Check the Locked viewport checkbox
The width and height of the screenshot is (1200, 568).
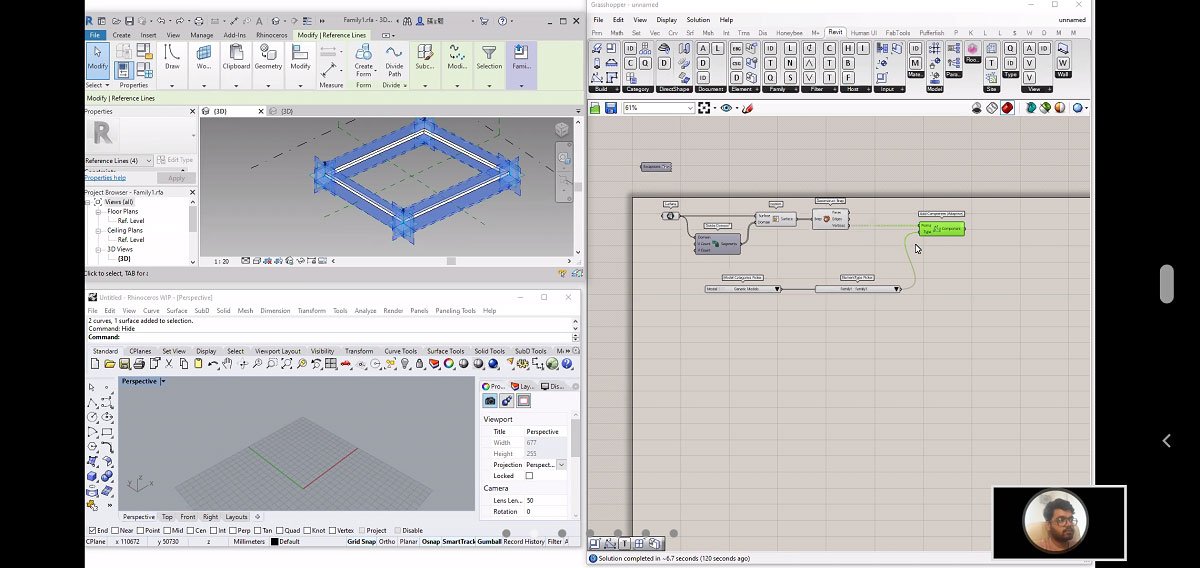click(x=529, y=476)
